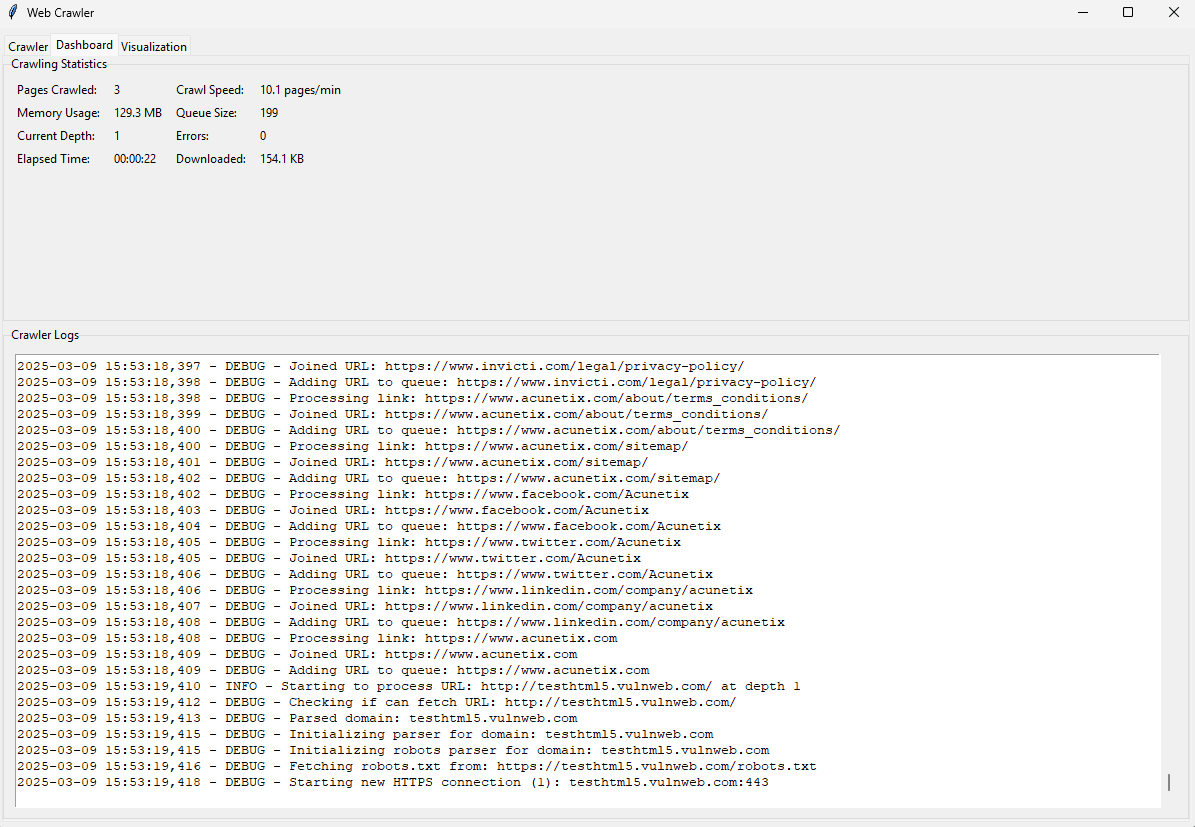
Task: Click log line Joined URL invicti privacy-policy
Action: (x=380, y=366)
